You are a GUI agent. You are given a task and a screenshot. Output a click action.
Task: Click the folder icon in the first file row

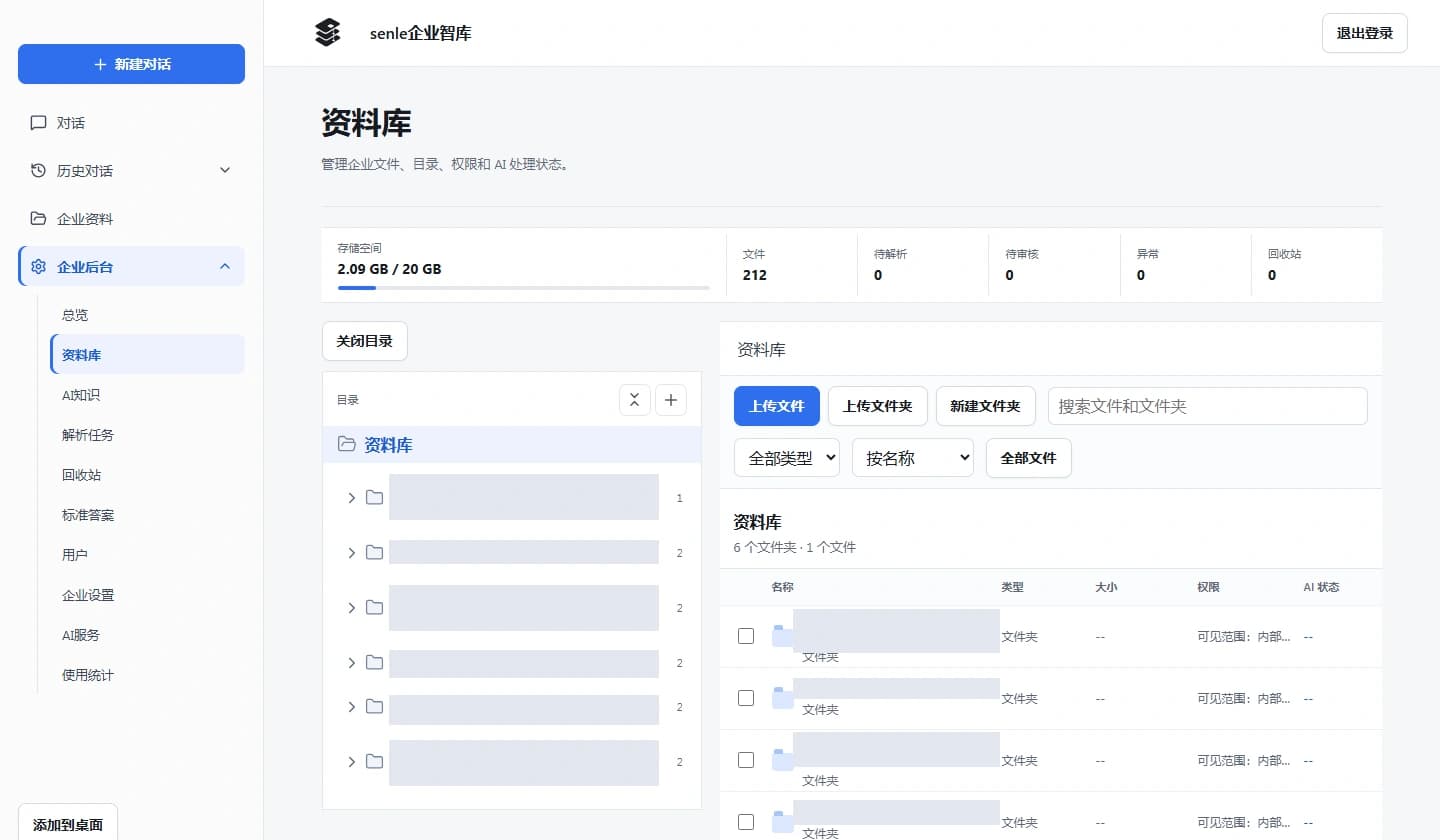click(x=782, y=636)
